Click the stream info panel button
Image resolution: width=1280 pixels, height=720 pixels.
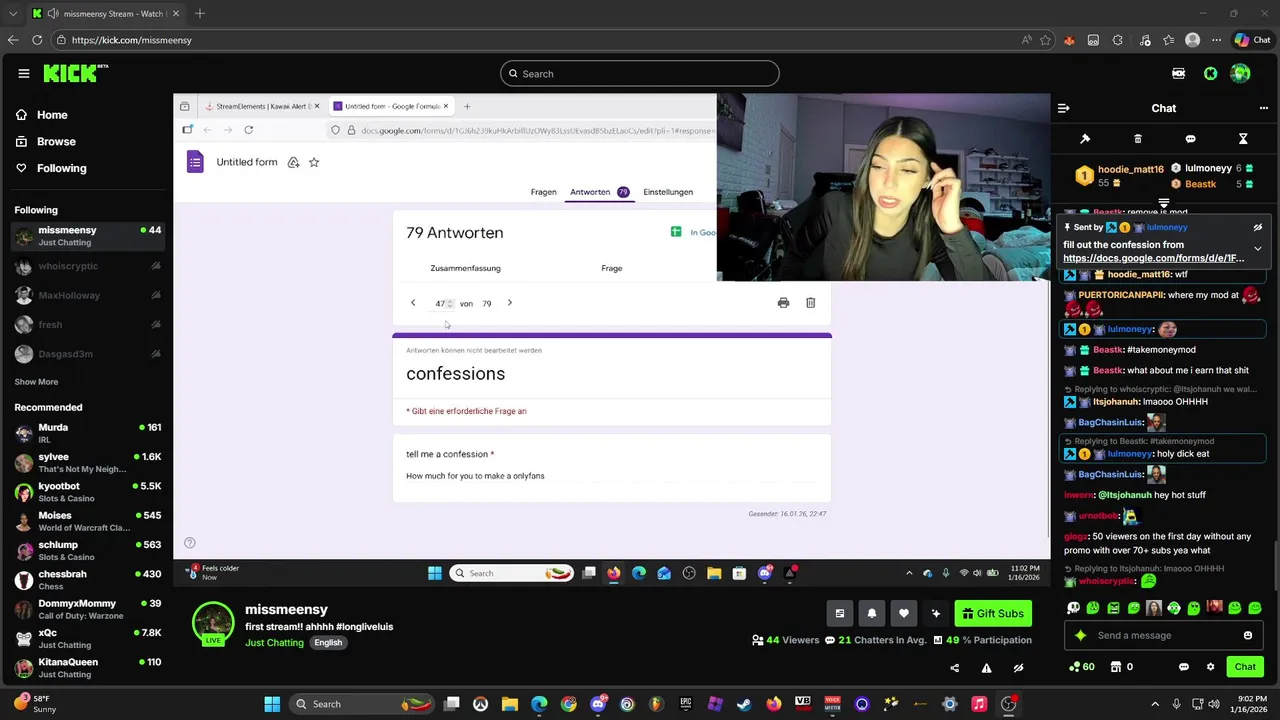tap(840, 613)
